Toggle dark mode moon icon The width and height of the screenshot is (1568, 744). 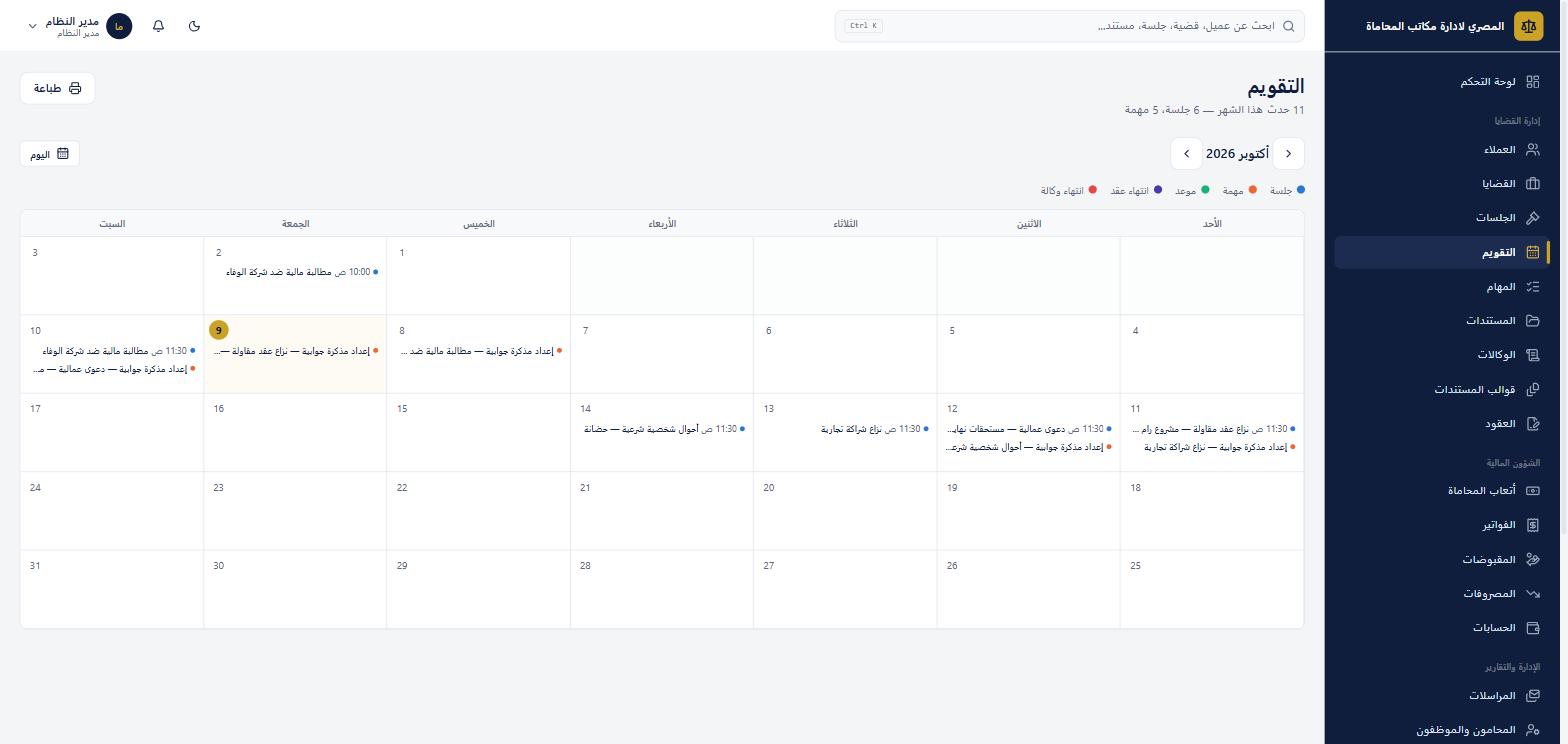pyautogui.click(x=195, y=26)
